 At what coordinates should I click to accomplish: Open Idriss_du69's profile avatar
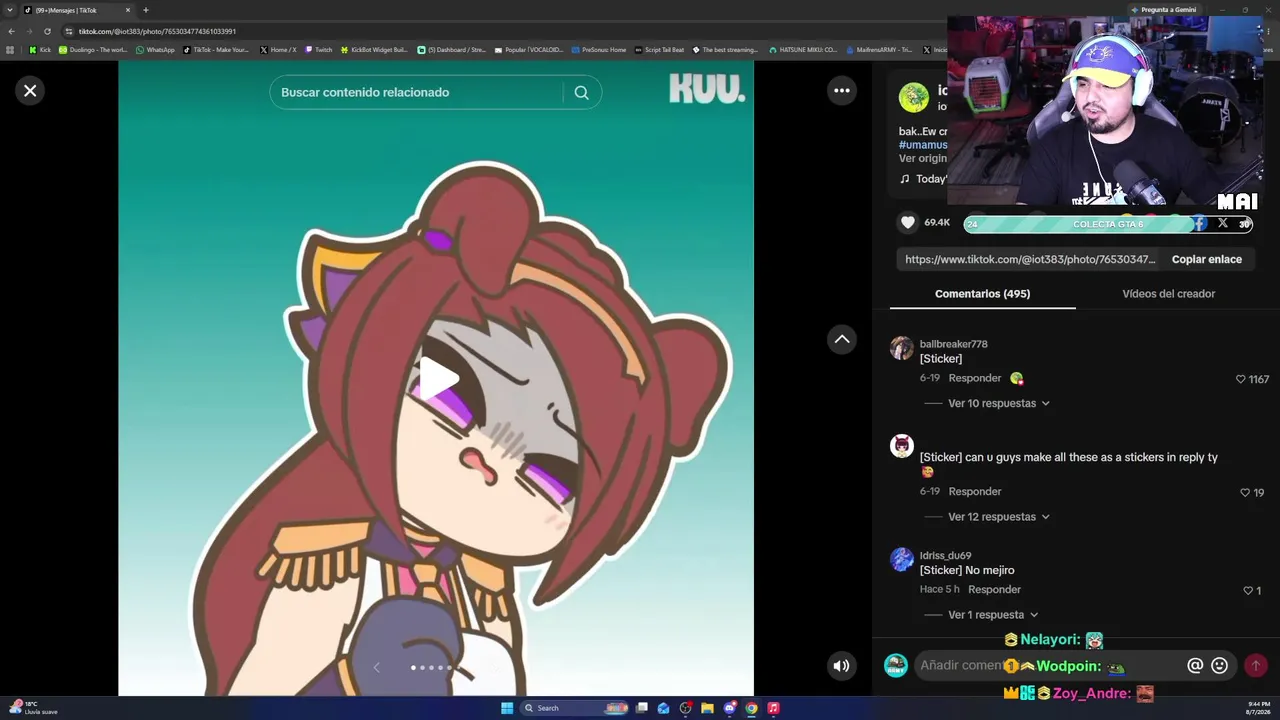(902, 559)
